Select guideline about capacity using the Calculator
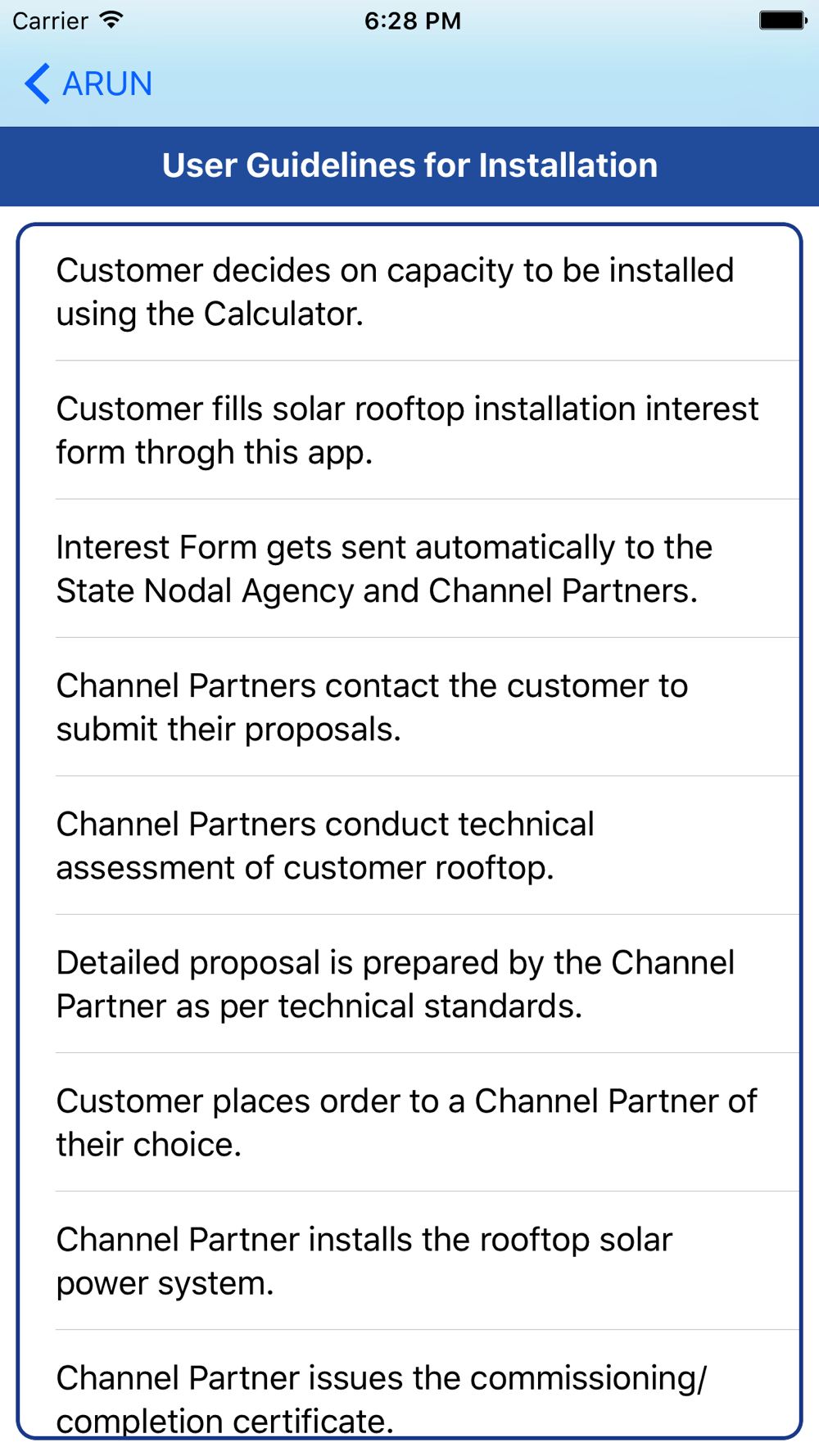The height and width of the screenshot is (1456, 819). [x=409, y=292]
